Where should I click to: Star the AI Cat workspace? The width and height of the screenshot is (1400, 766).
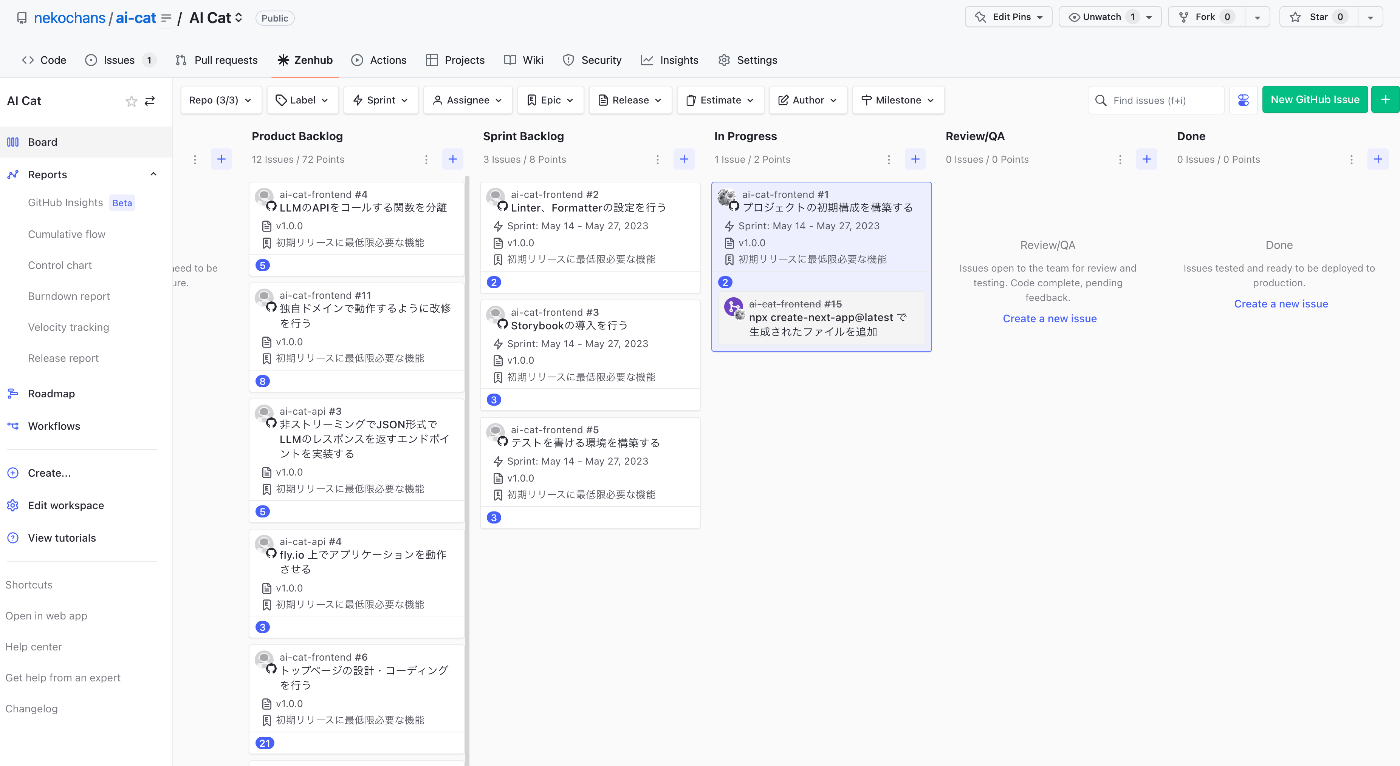click(x=131, y=101)
